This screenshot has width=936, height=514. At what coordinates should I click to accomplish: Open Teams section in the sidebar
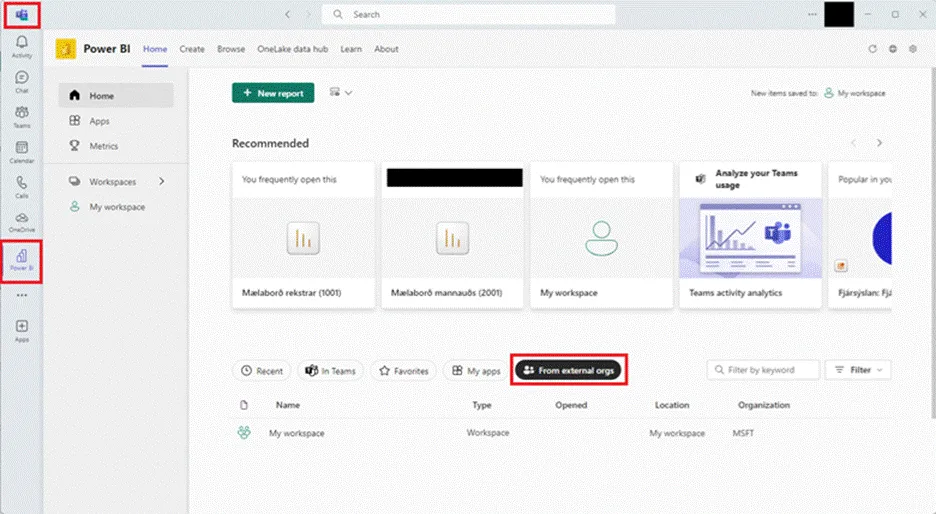[21, 116]
